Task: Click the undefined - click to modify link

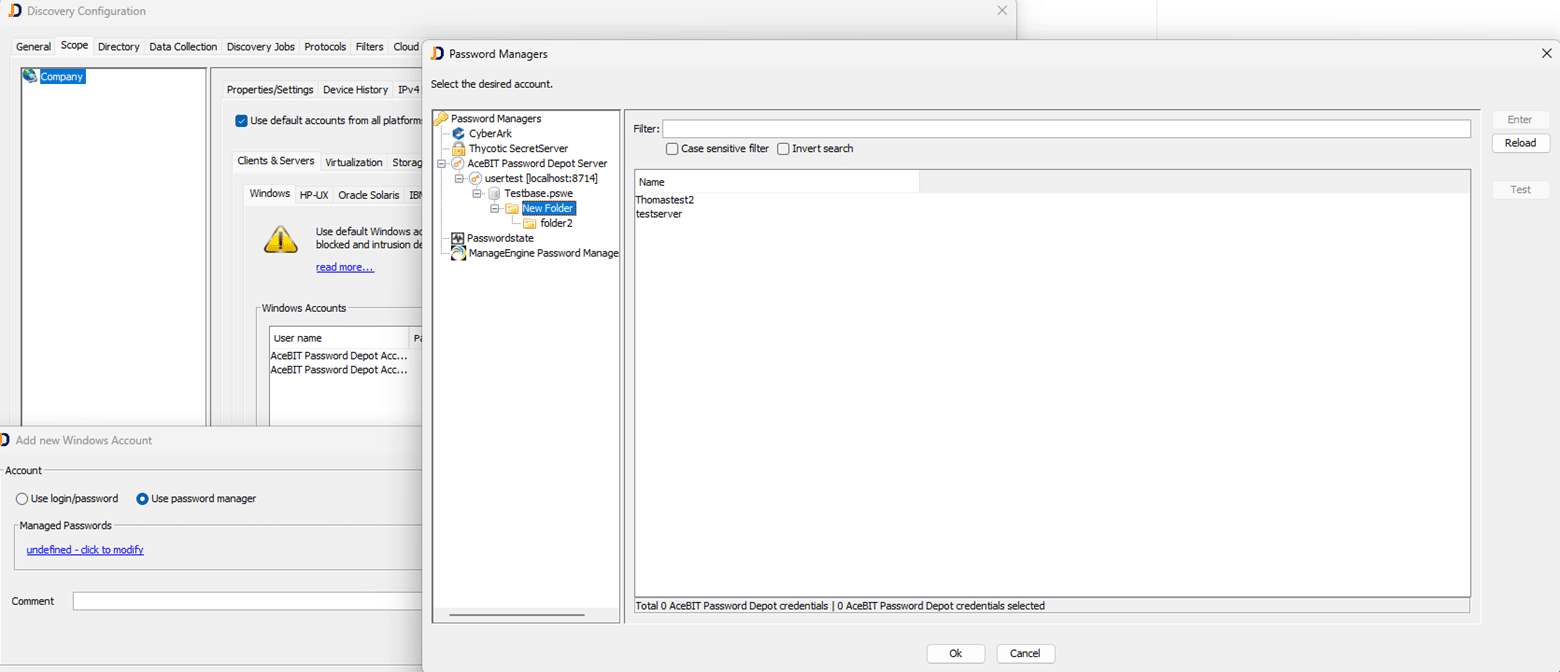Action: [x=85, y=550]
